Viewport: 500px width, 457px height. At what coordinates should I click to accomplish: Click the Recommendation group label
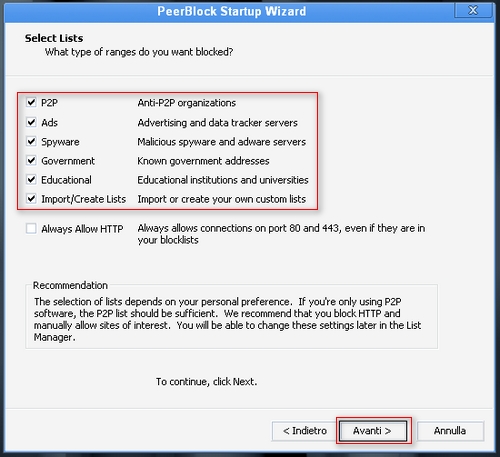pyautogui.click(x=70, y=285)
